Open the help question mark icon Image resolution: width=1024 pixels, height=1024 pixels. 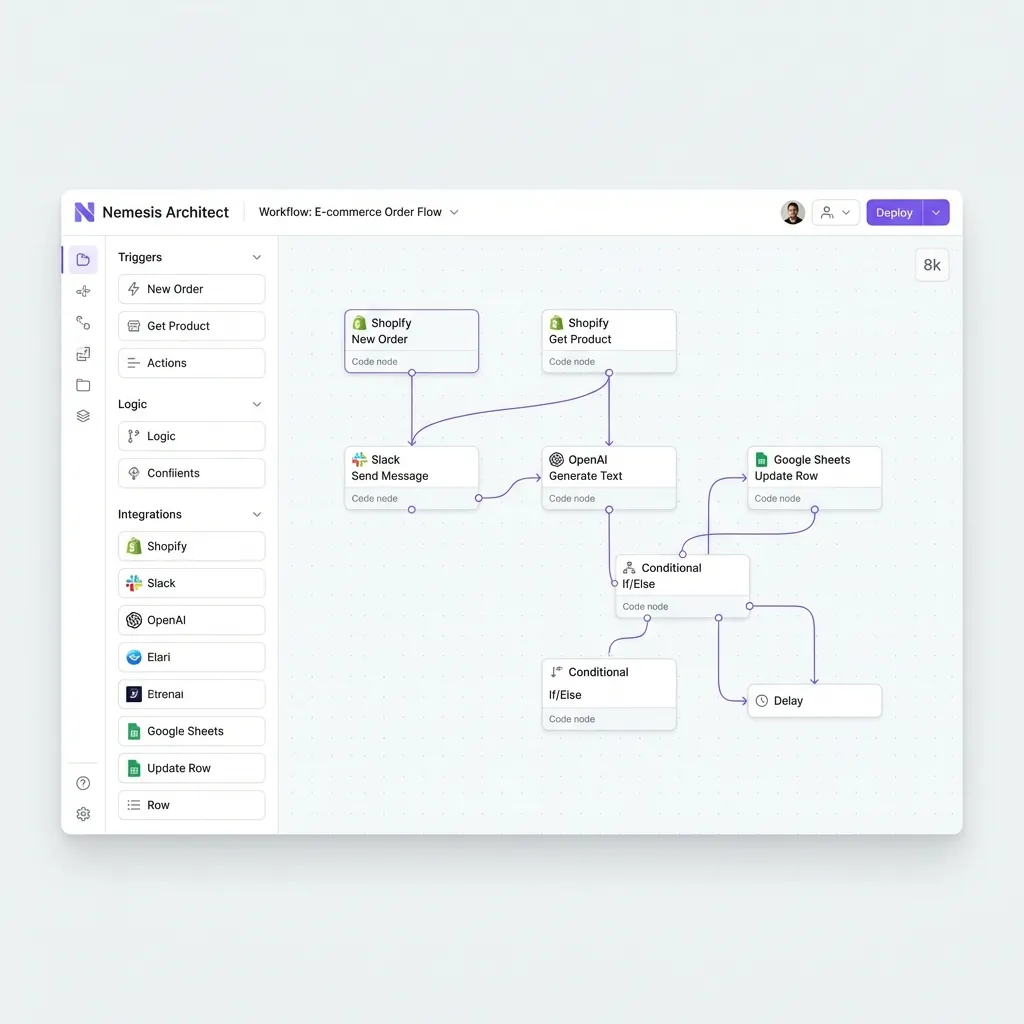(x=83, y=783)
